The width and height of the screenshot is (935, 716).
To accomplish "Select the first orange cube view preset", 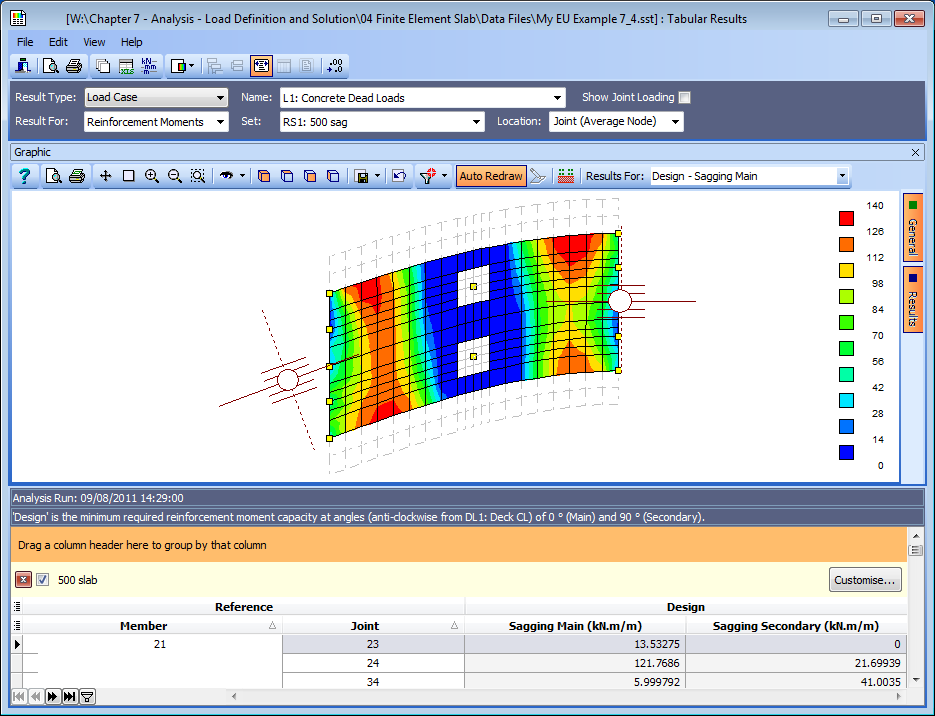I will [264, 176].
